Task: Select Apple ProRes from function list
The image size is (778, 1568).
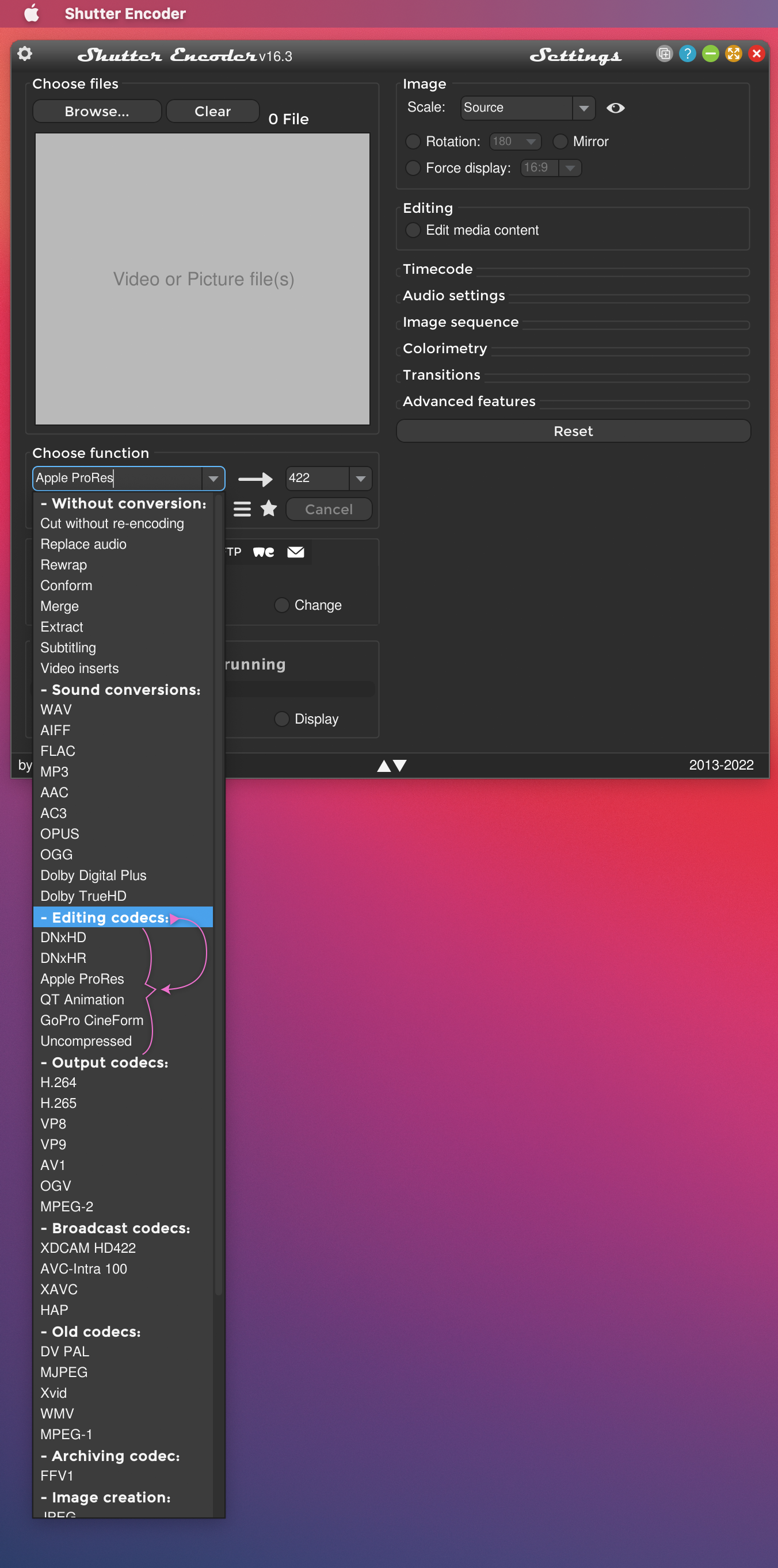Action: [123, 979]
